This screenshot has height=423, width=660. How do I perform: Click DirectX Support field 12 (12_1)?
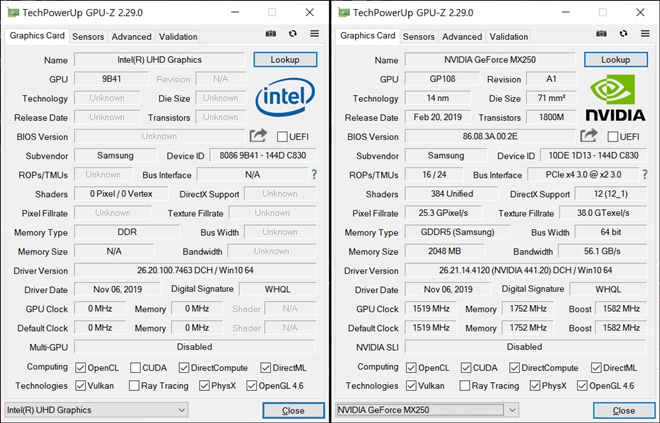611,194
